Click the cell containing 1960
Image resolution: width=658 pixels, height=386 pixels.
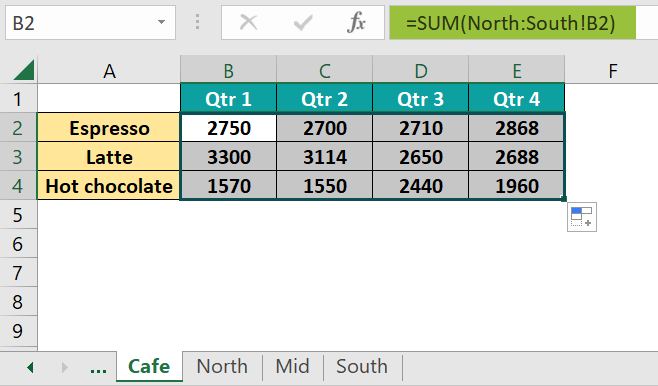(x=517, y=185)
